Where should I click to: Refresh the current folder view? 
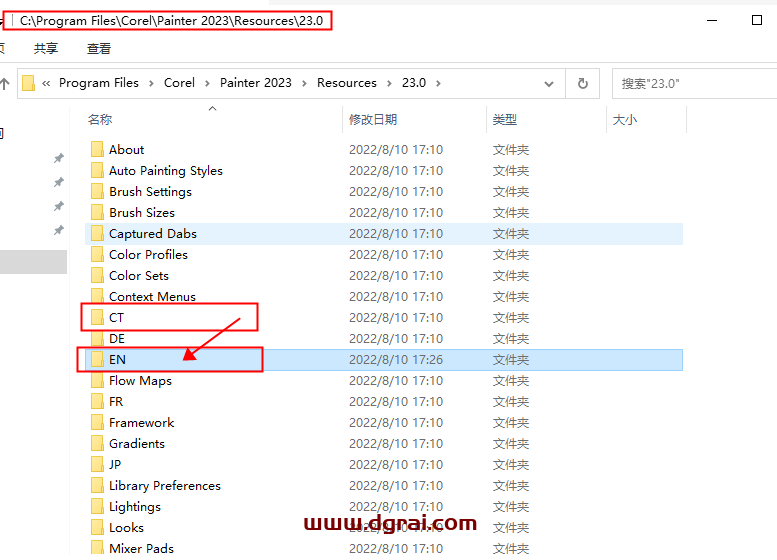coord(583,83)
